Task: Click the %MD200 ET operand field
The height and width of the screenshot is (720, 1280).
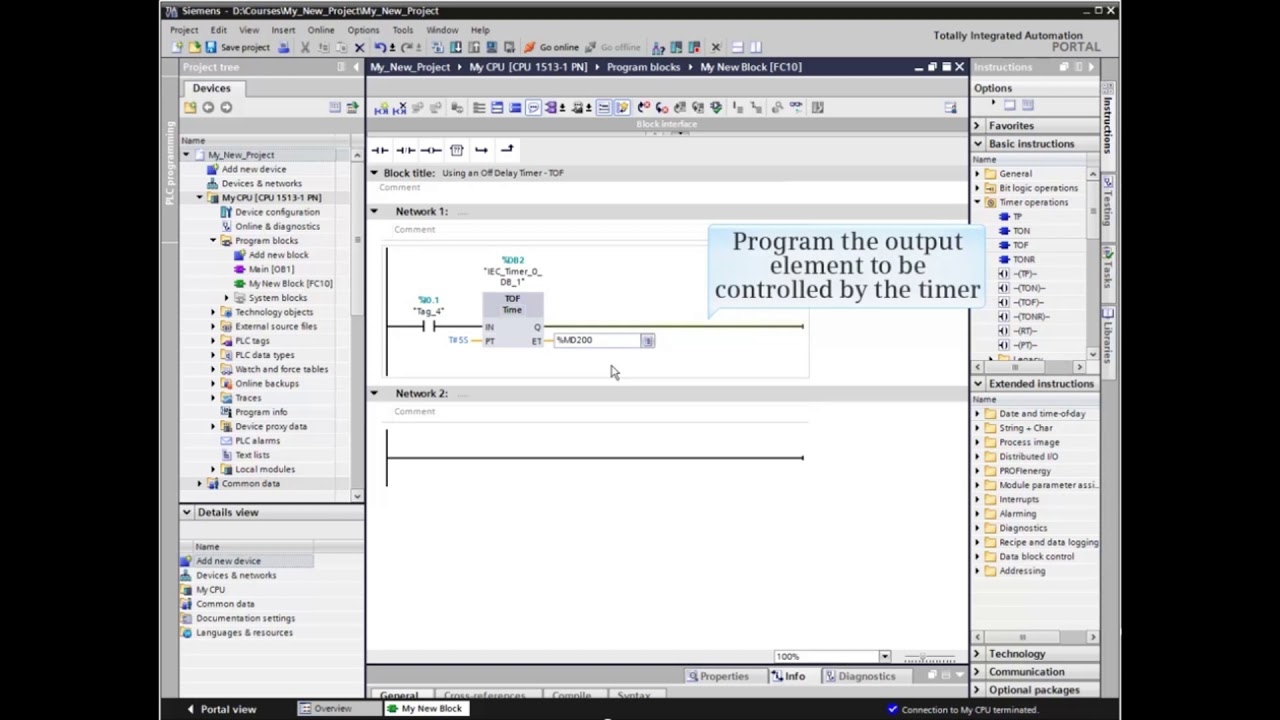Action: pyautogui.click(x=598, y=341)
